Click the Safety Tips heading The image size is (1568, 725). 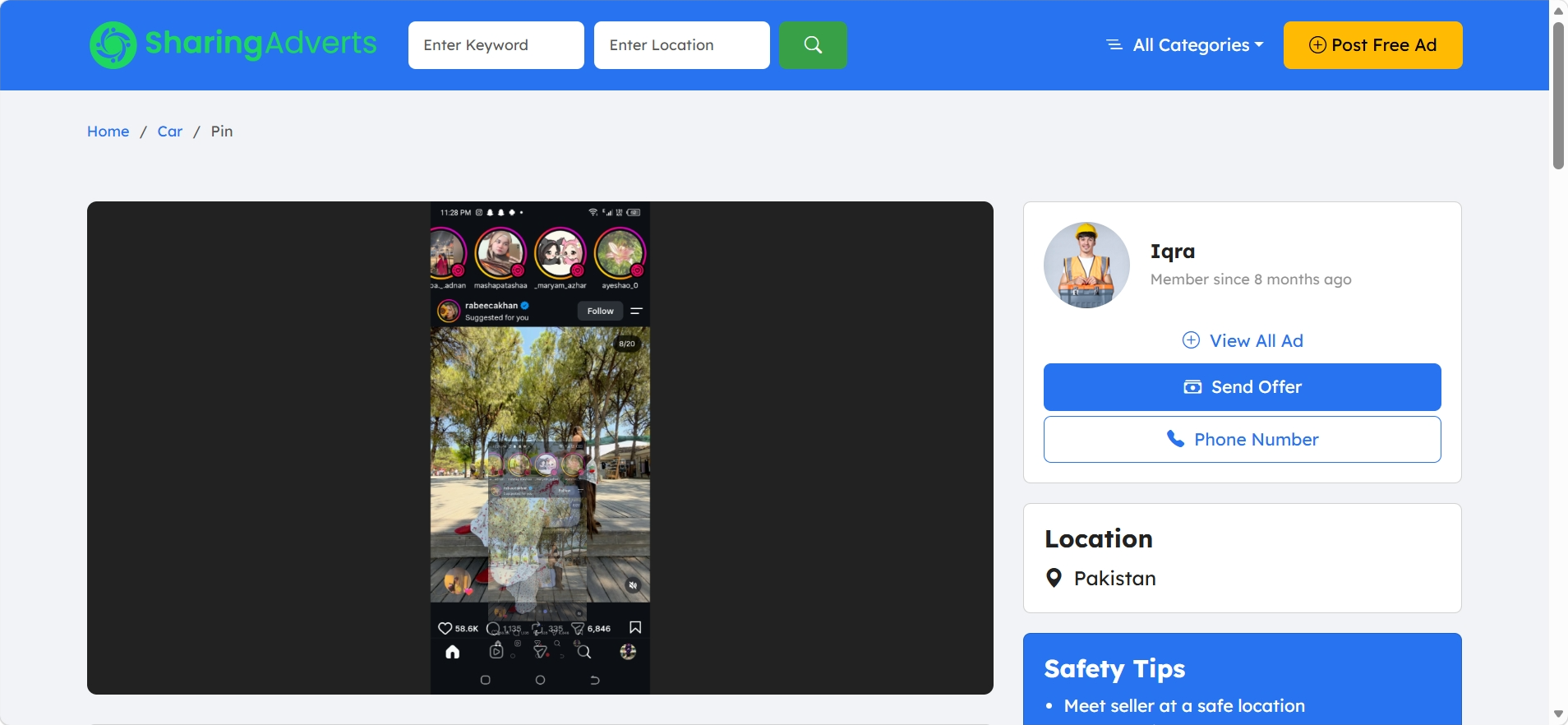point(1114,669)
